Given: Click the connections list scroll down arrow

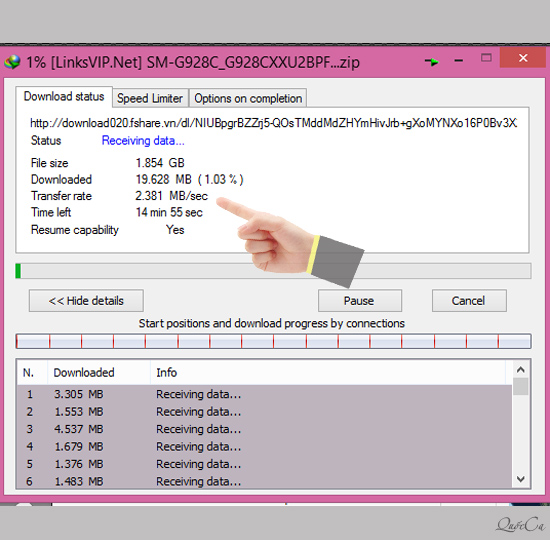Looking at the screenshot, I should 521,479.
